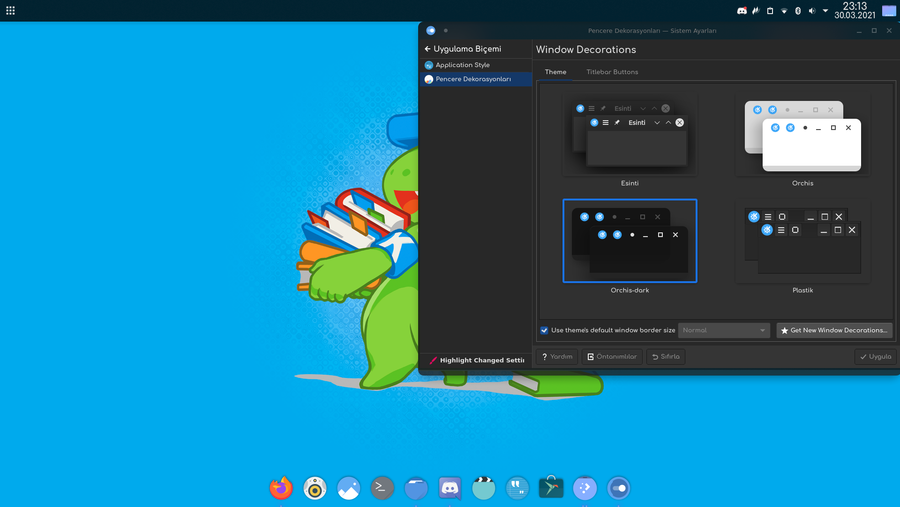The width and height of the screenshot is (900, 507).
Task: Click the Discord tray icon in the top panel
Action: pos(742,11)
